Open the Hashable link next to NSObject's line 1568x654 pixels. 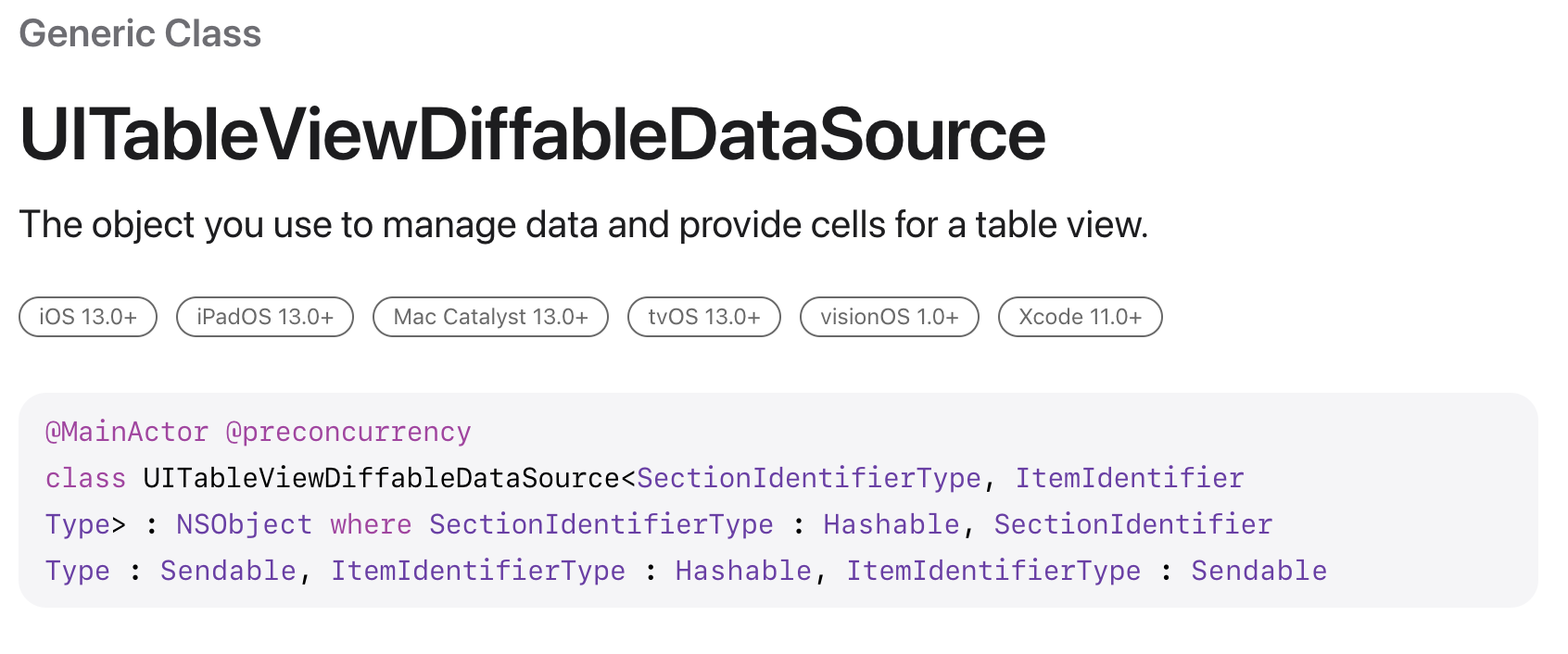point(891,524)
